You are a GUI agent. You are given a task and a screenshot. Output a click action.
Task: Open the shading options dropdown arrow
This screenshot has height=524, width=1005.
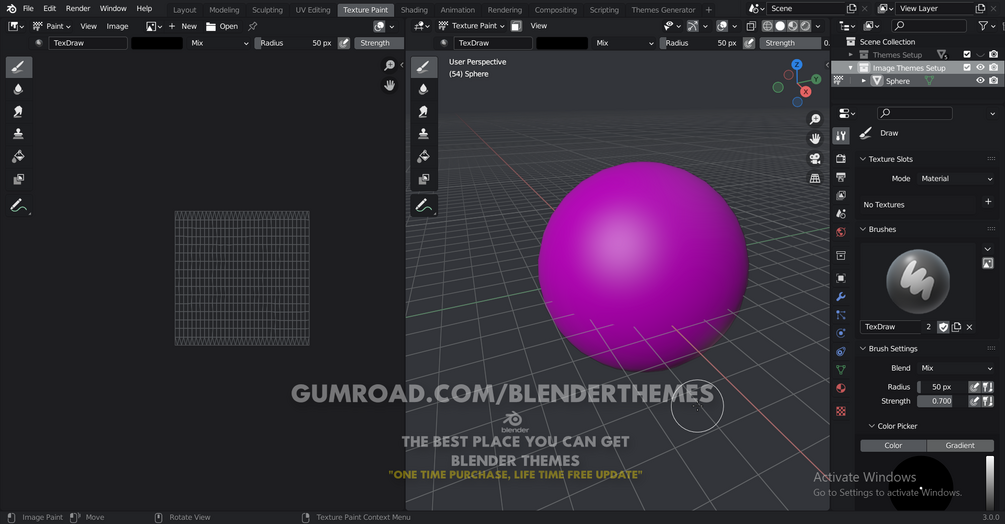(x=818, y=26)
